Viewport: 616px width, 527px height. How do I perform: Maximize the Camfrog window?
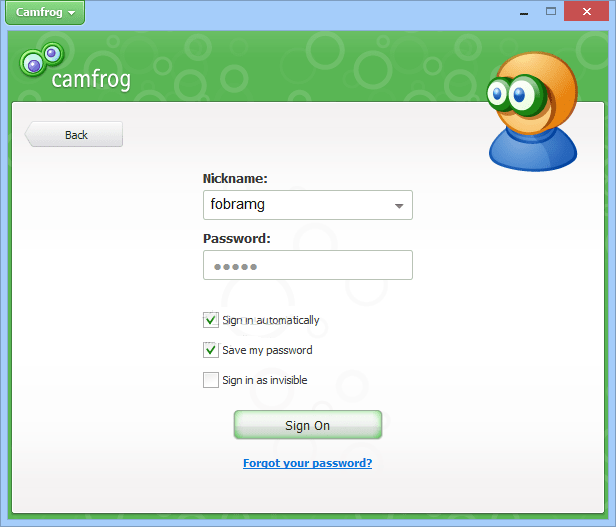pos(551,11)
